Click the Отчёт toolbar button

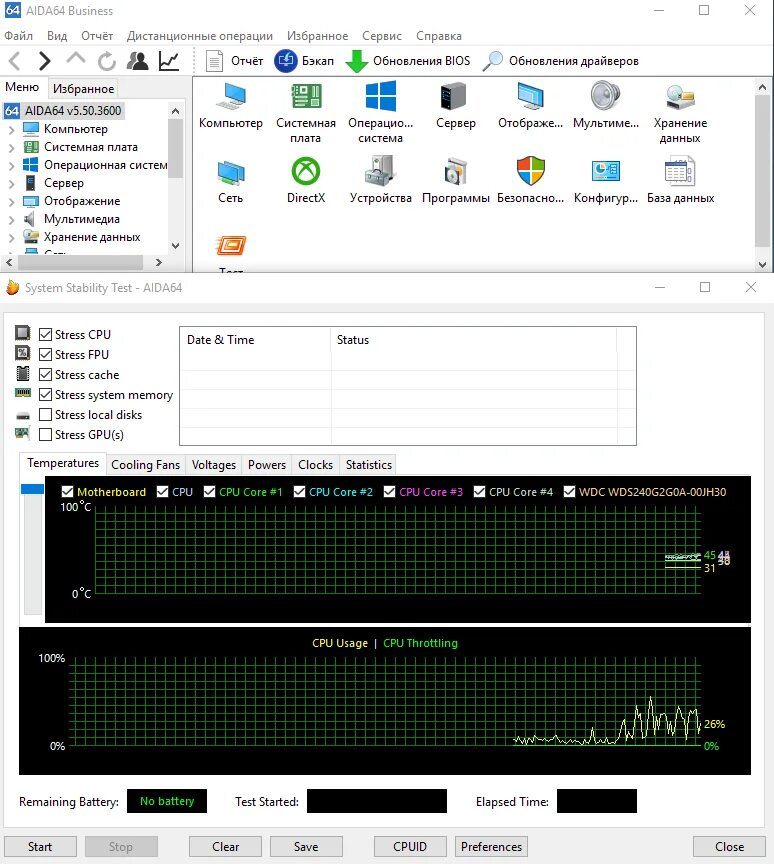pyautogui.click(x=234, y=61)
